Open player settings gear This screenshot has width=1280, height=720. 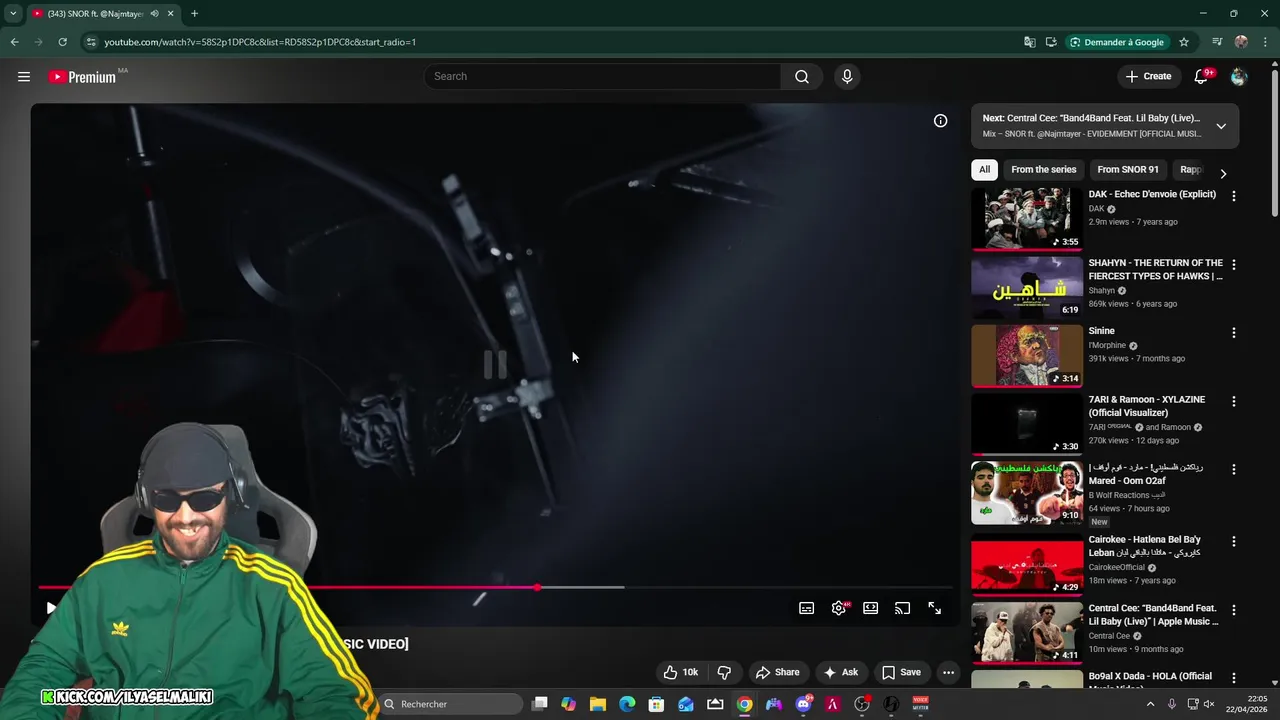[838, 608]
